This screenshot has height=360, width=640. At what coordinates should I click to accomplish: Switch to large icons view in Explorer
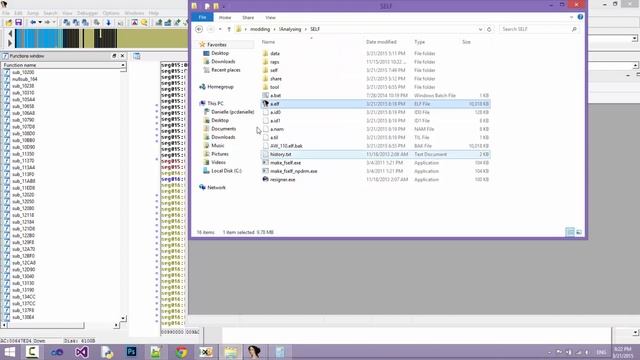coord(579,232)
